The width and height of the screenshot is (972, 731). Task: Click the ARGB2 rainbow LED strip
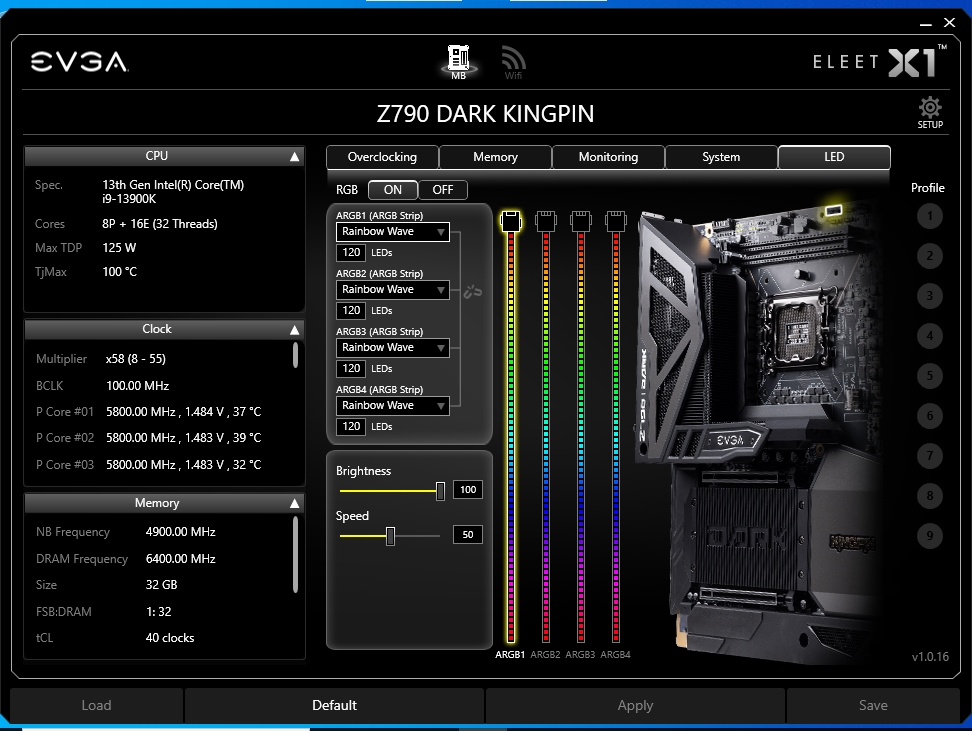546,438
